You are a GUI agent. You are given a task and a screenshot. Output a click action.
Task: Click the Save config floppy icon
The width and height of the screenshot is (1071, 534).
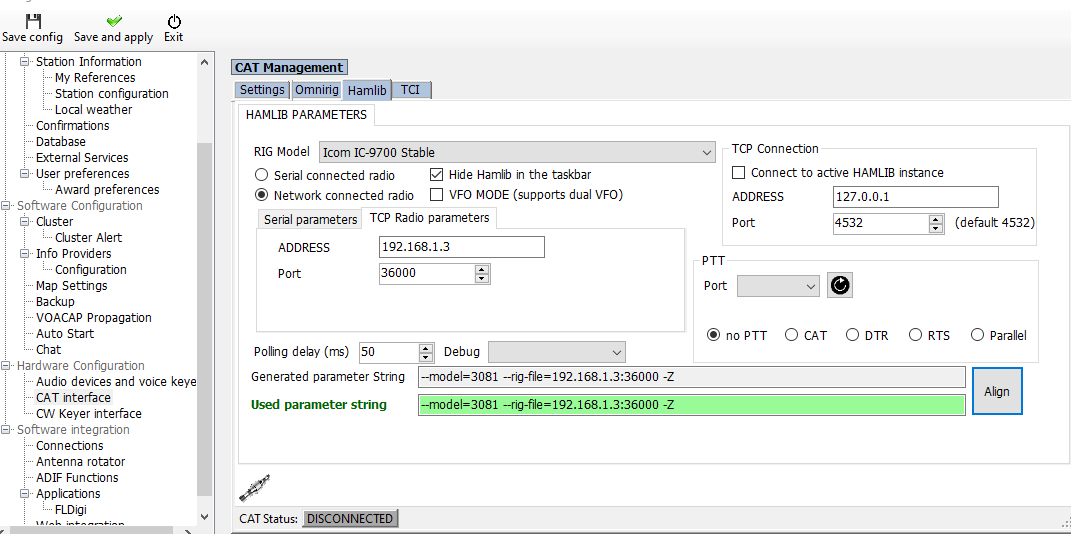(33, 21)
